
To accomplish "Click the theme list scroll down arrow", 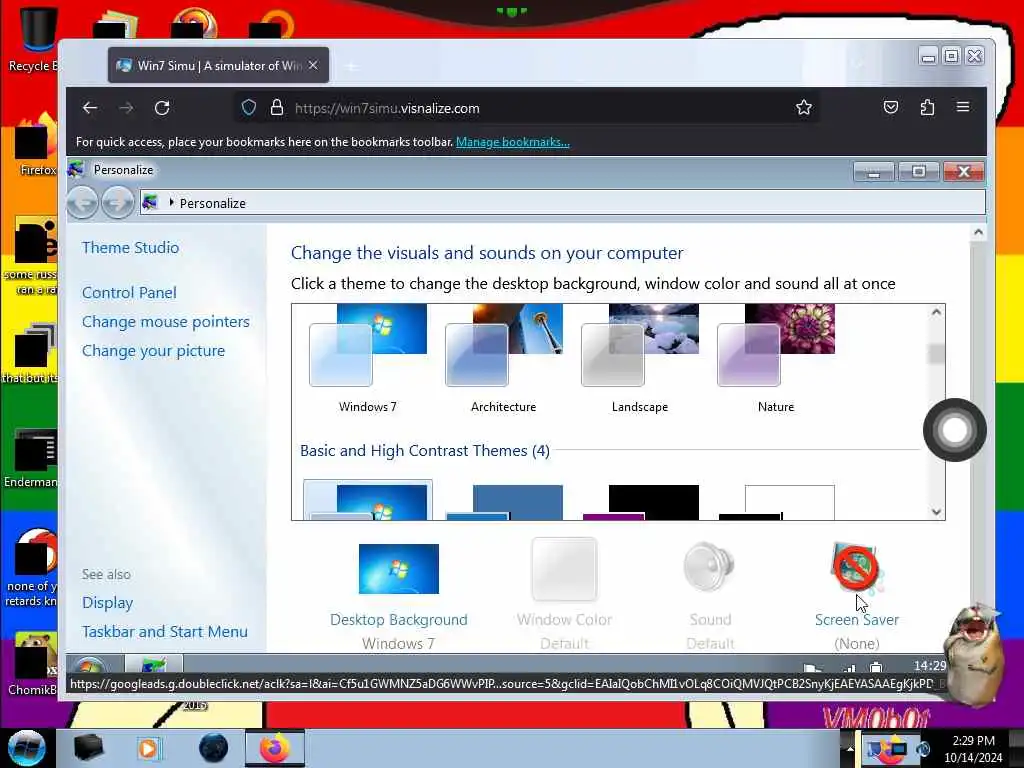I will (x=936, y=511).
